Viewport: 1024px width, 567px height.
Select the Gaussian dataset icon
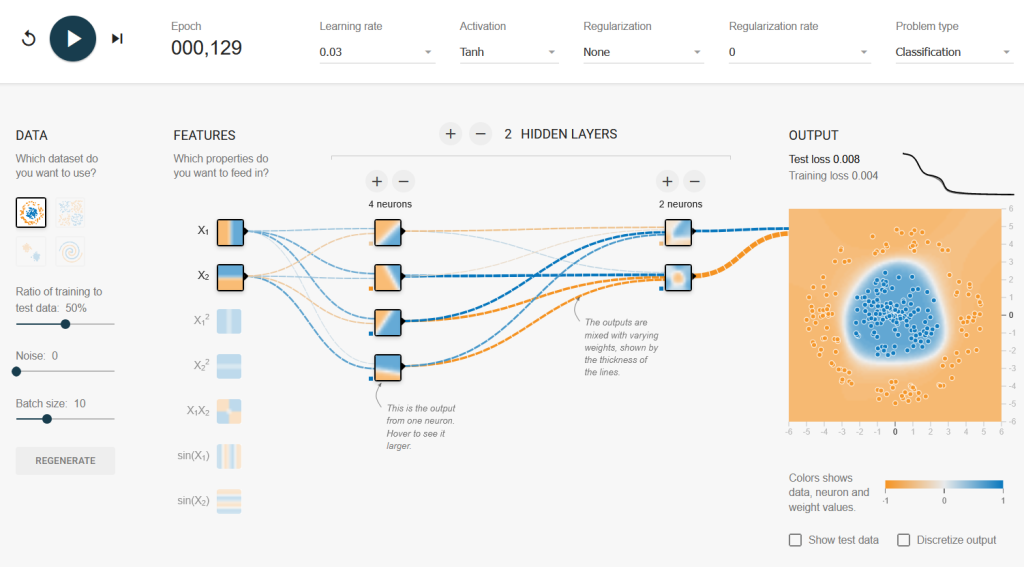click(x=31, y=251)
